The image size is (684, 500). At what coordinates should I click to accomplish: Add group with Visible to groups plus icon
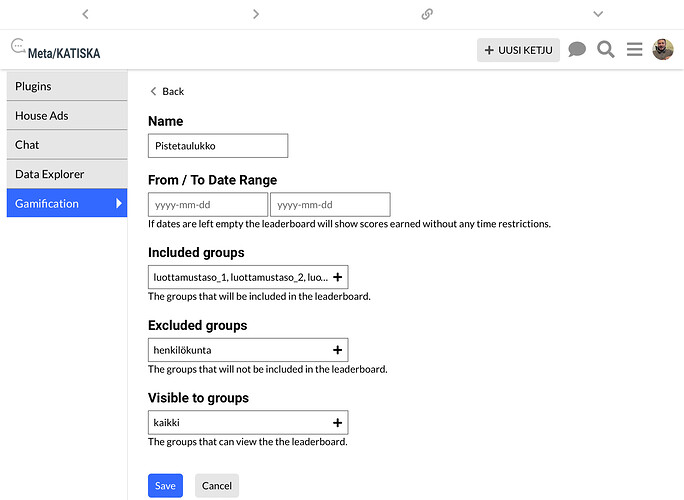click(x=338, y=422)
